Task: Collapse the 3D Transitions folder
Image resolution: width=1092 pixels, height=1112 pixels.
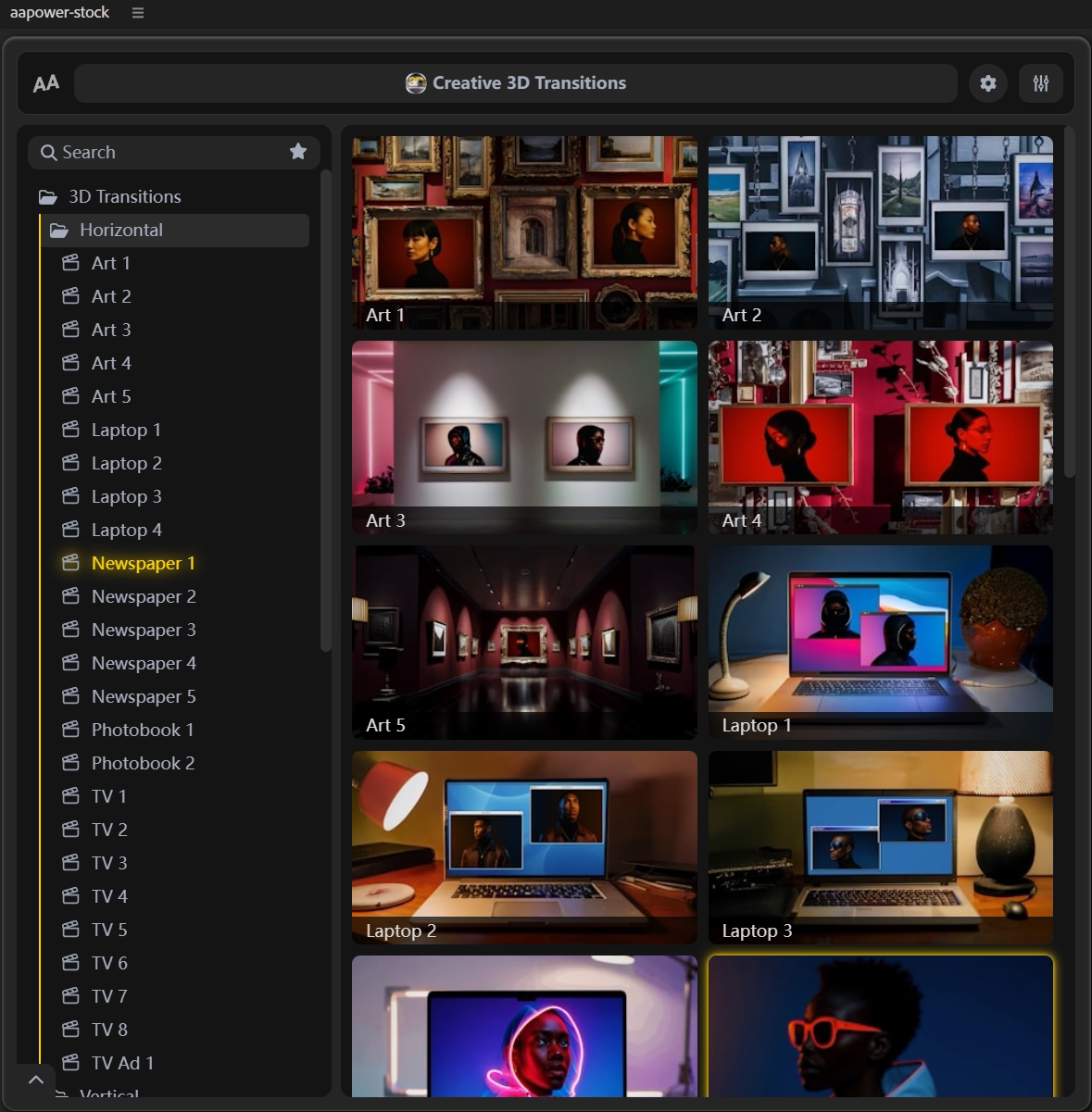Action: coord(48,197)
